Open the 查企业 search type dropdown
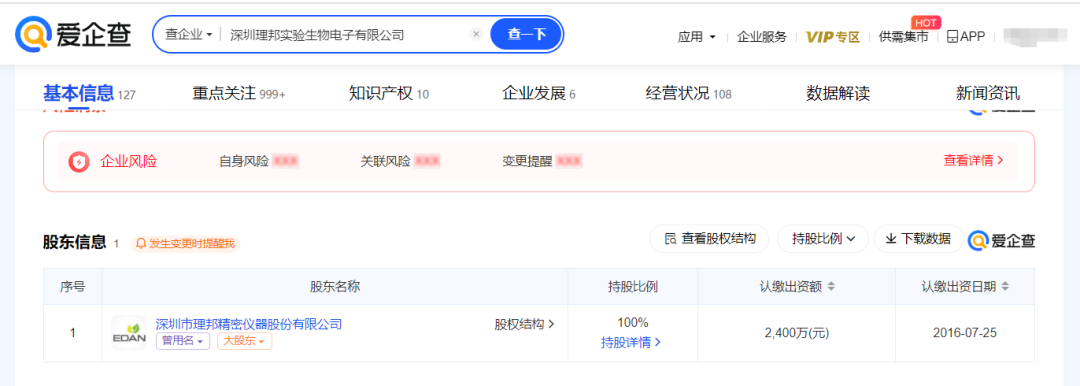 189,34
